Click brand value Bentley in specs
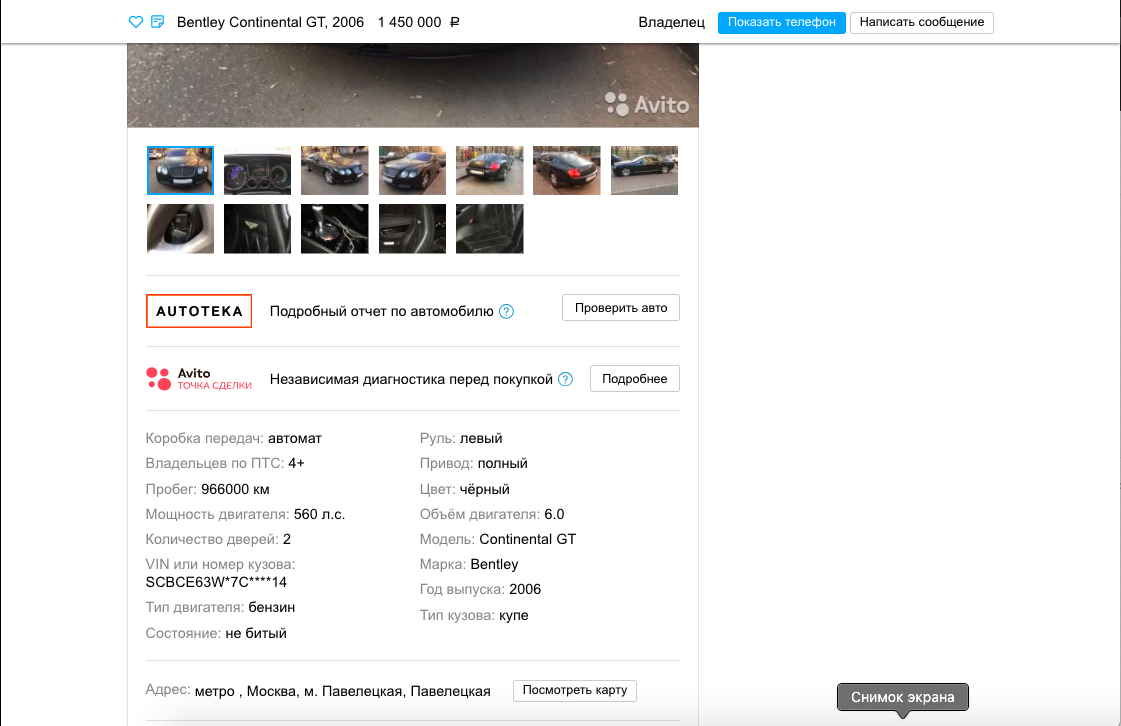 [494, 564]
